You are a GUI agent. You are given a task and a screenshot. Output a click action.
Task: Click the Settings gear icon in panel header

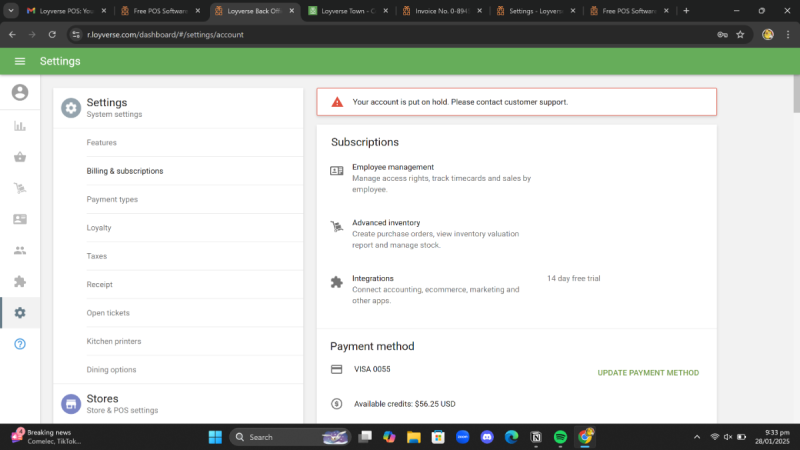coord(71,108)
